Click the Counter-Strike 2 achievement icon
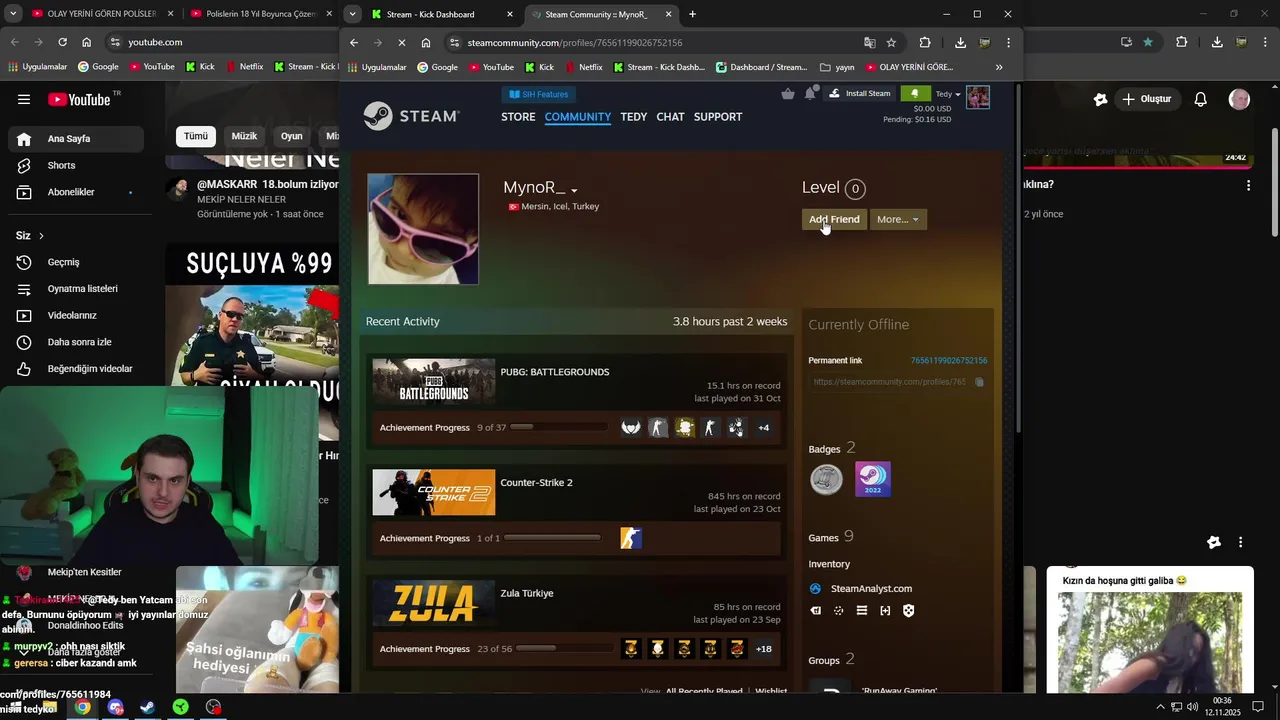1280x720 pixels. 630,539
